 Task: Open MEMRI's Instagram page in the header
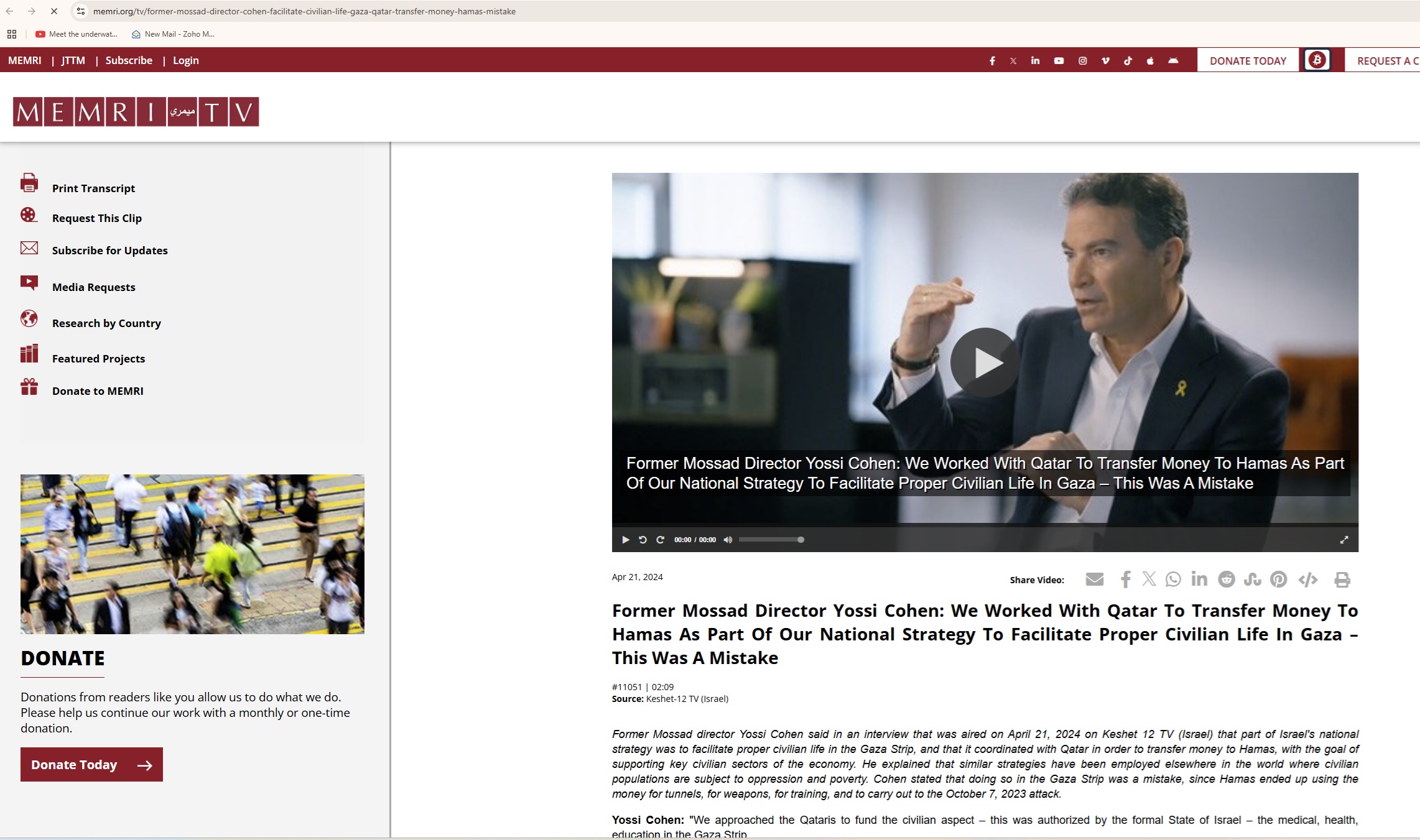click(1082, 61)
